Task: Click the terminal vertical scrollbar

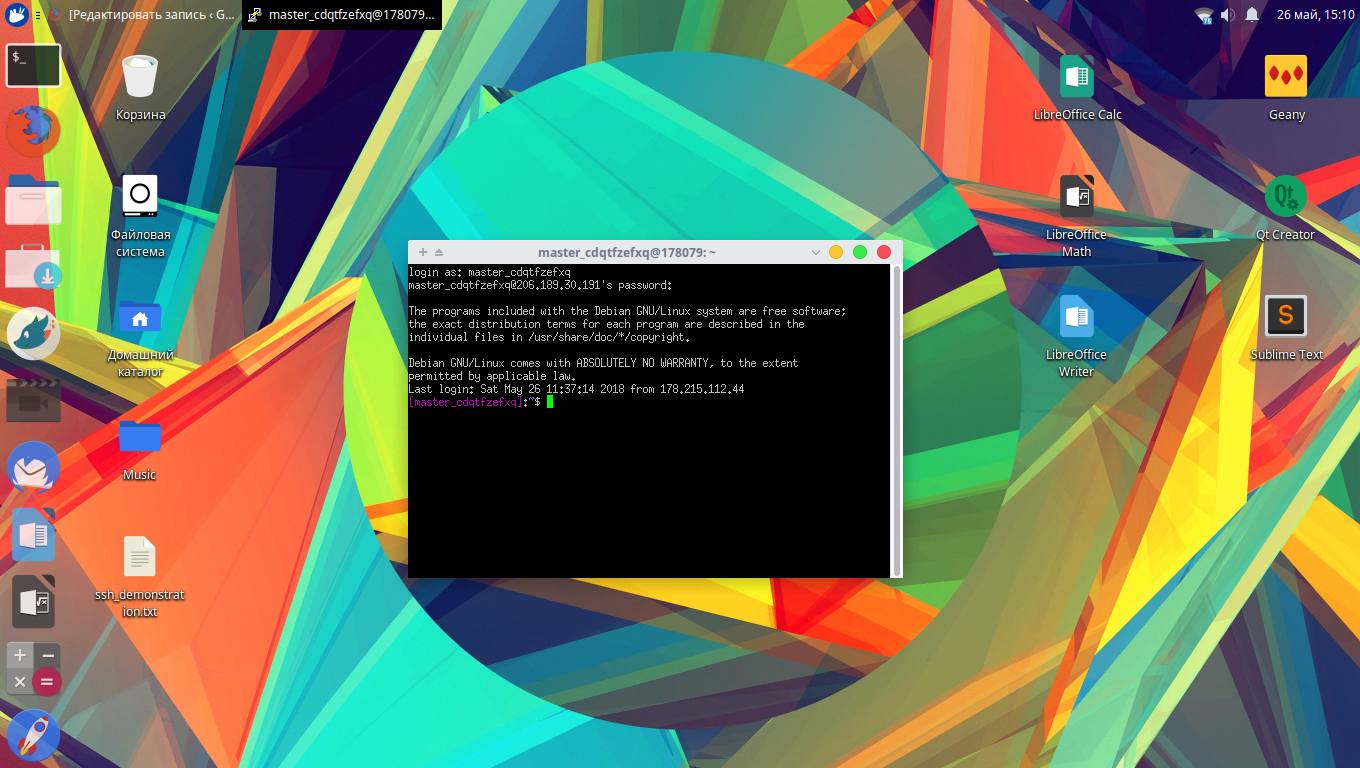Action: pyautogui.click(x=897, y=420)
